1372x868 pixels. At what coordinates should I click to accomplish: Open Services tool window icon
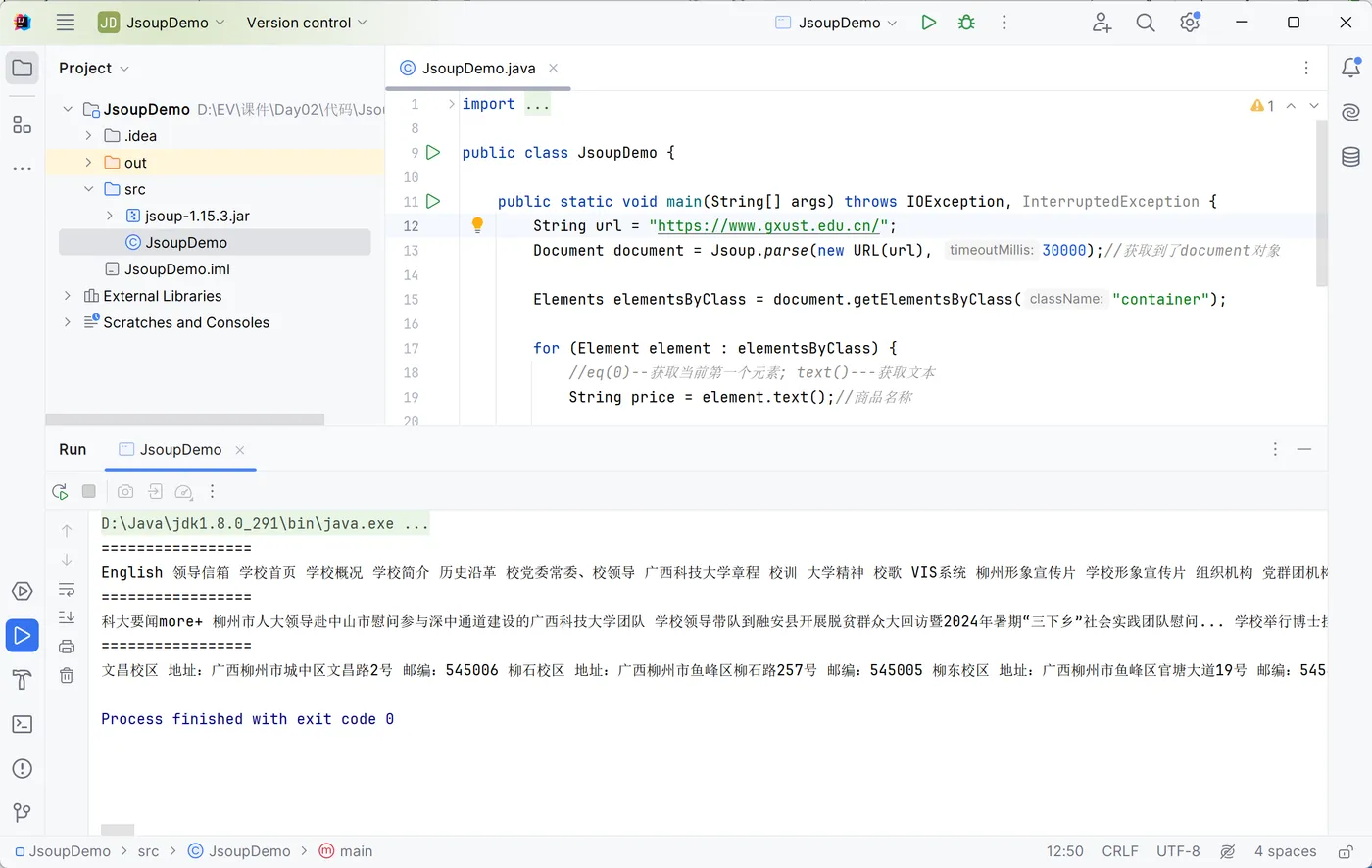point(22,591)
